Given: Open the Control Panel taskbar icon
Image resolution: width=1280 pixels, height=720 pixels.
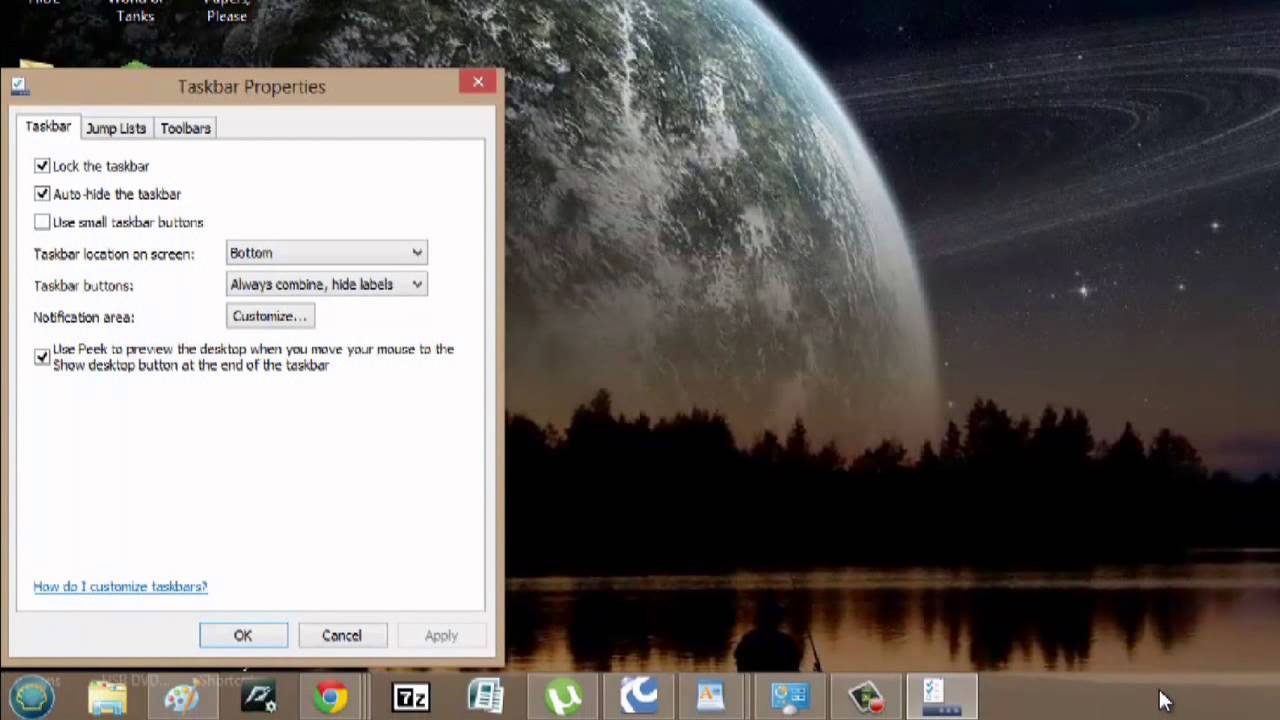Looking at the screenshot, I should (x=789, y=697).
